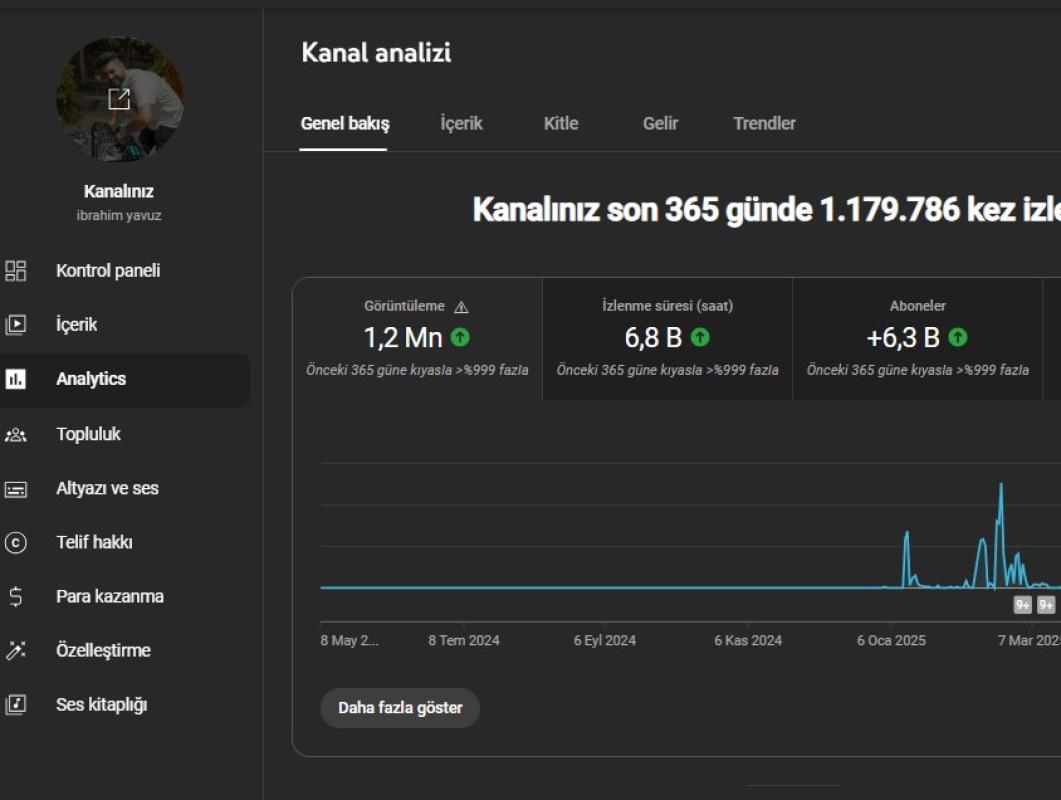Open the Özelleştirme magic wand icon
The image size is (1061, 800).
click(x=16, y=650)
